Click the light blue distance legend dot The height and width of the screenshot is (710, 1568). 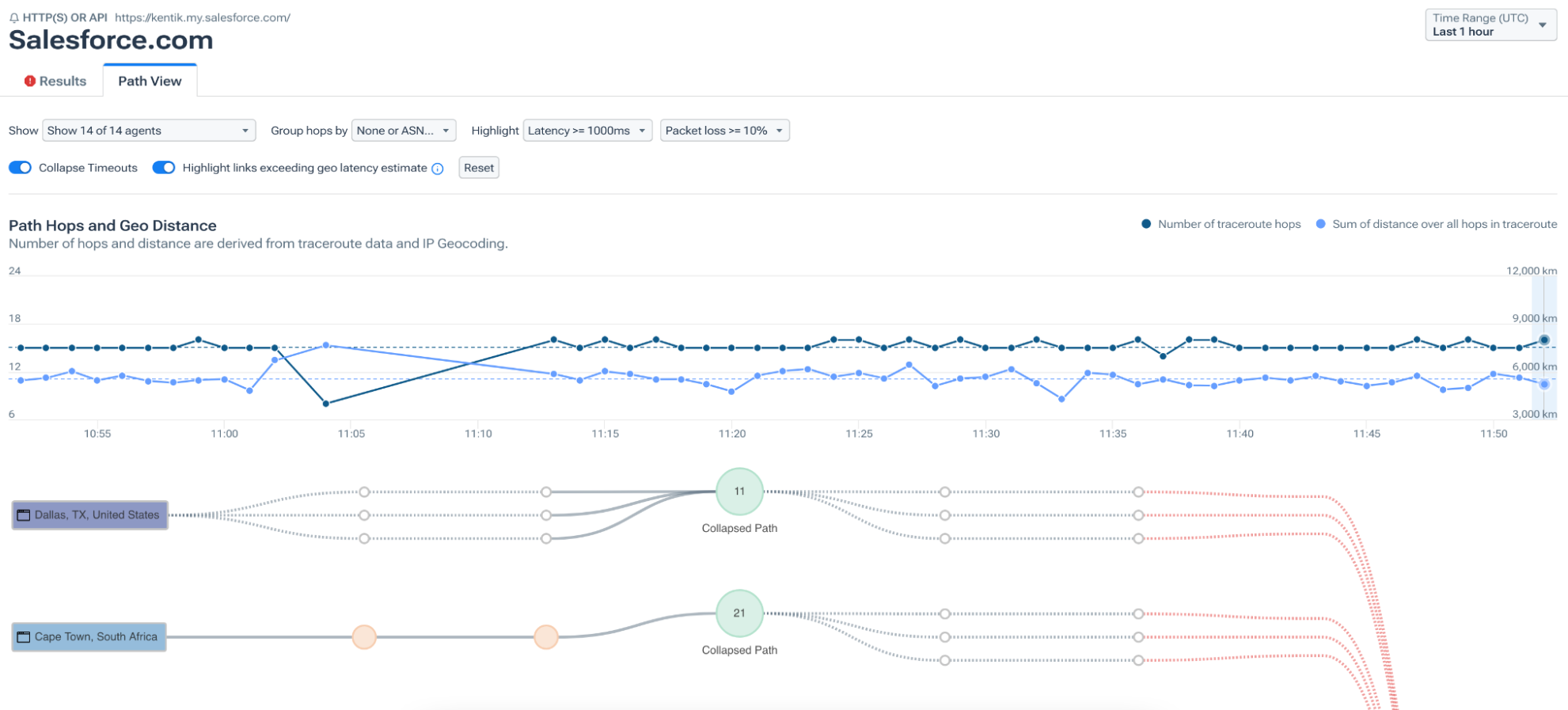point(1320,224)
